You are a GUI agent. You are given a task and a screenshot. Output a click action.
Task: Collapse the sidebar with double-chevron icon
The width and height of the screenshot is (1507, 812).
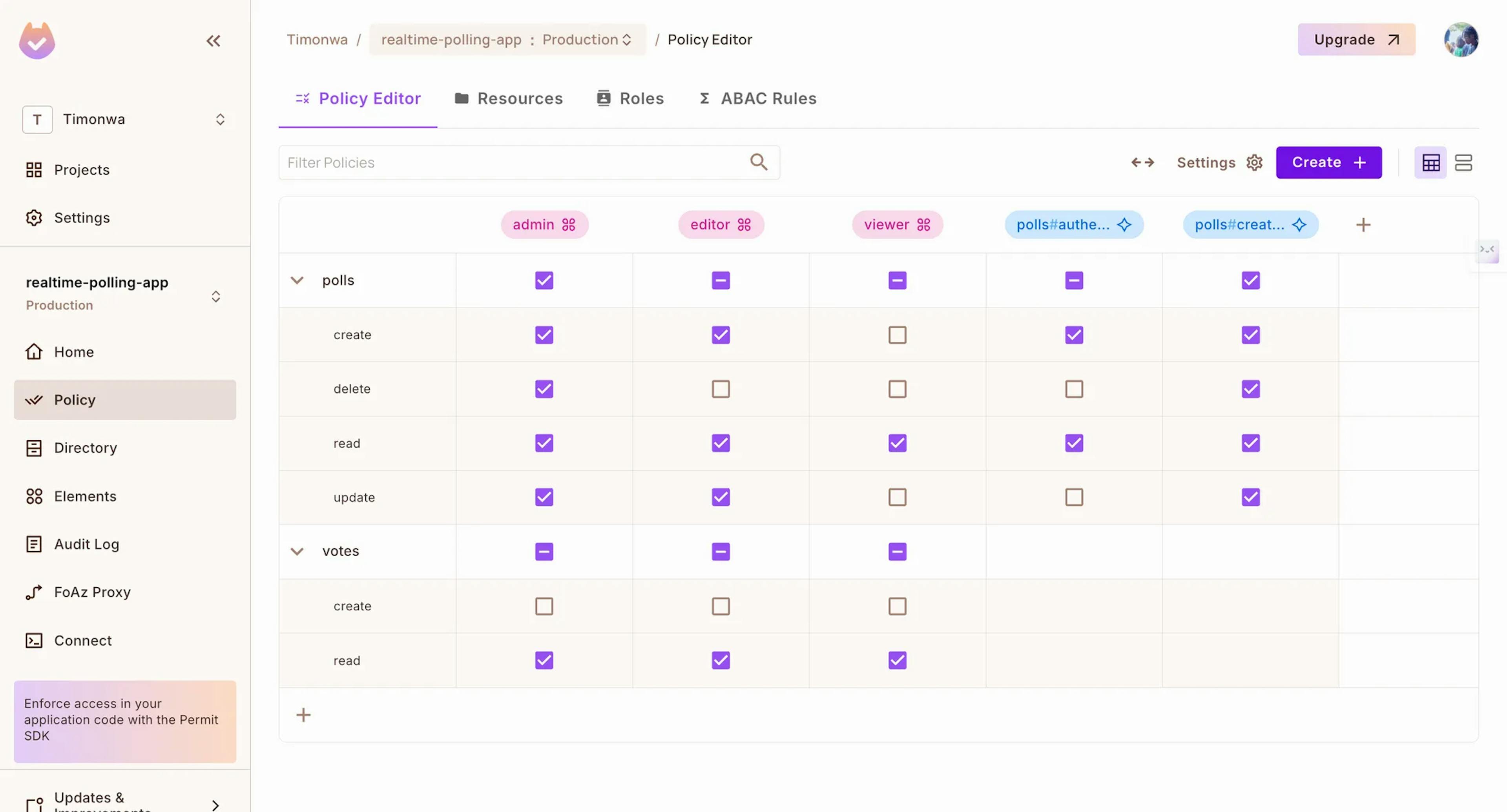213,40
